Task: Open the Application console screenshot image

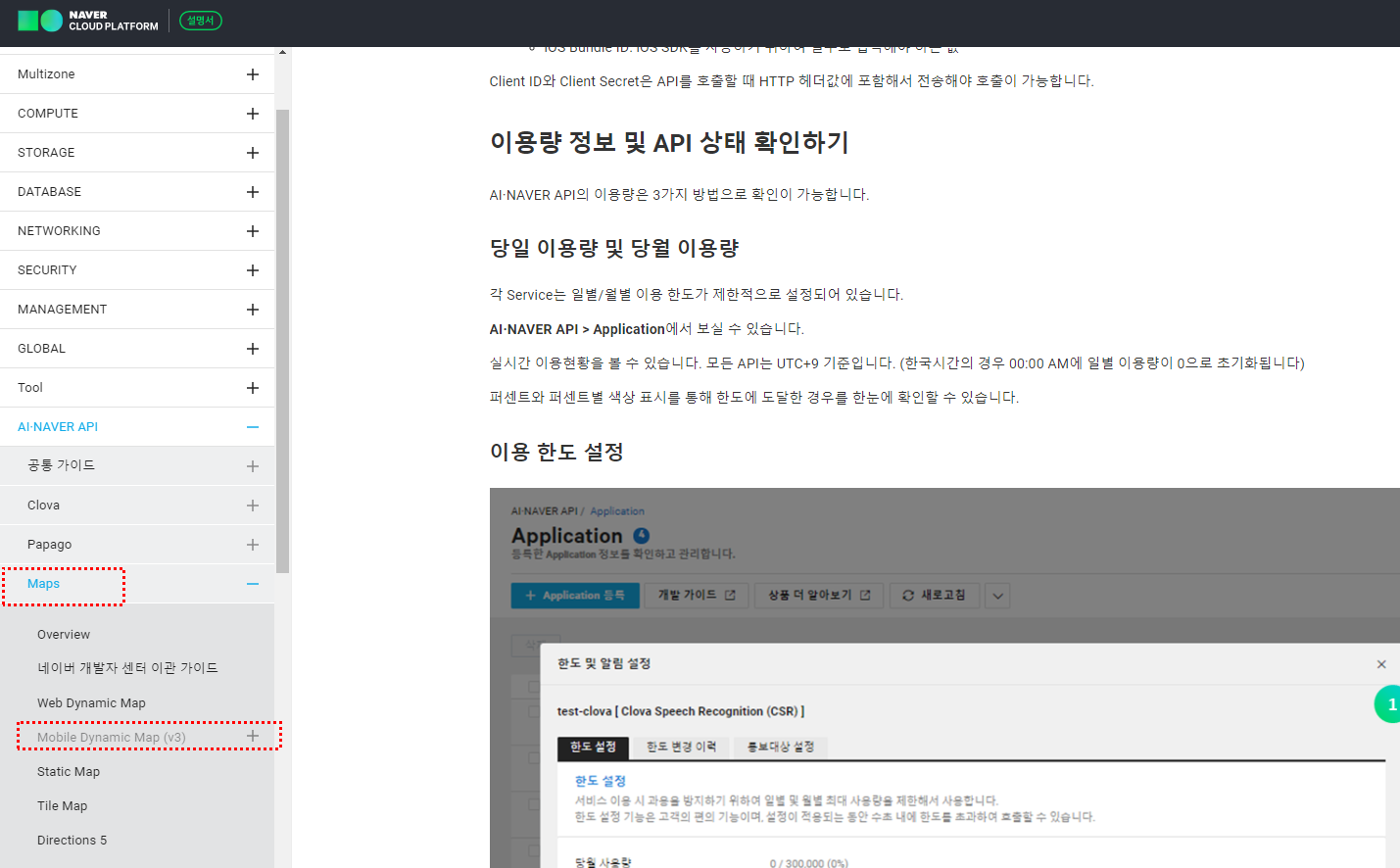Action: tap(944, 678)
